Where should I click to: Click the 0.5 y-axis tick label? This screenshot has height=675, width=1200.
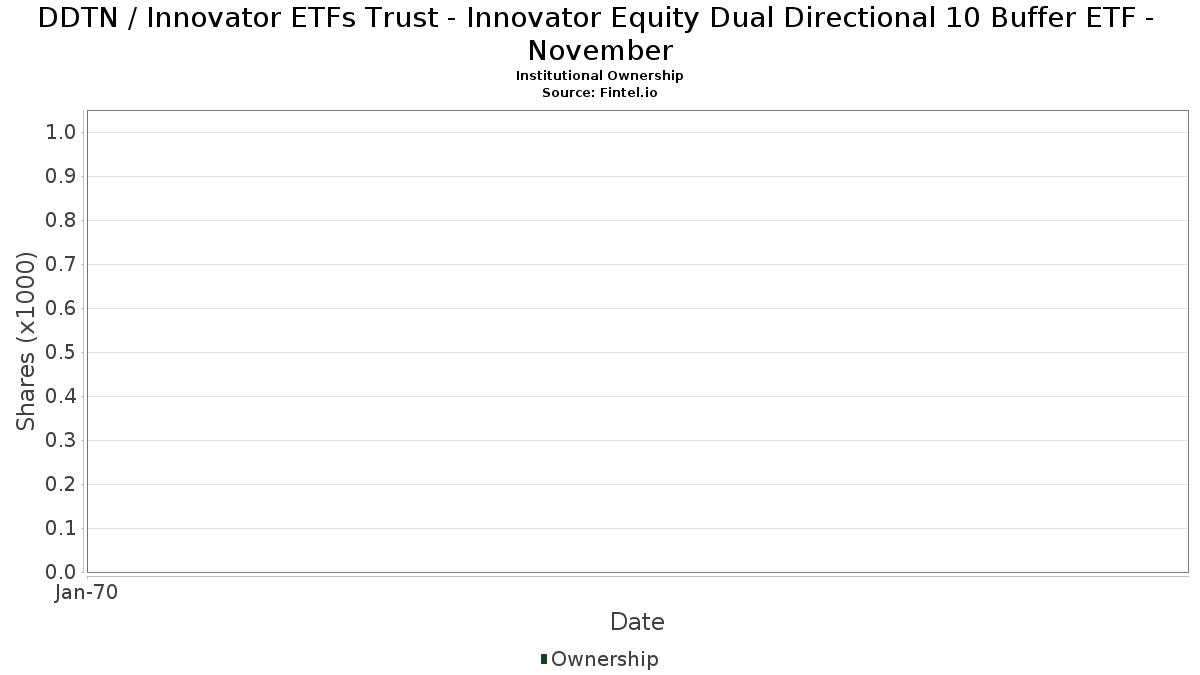(62, 352)
